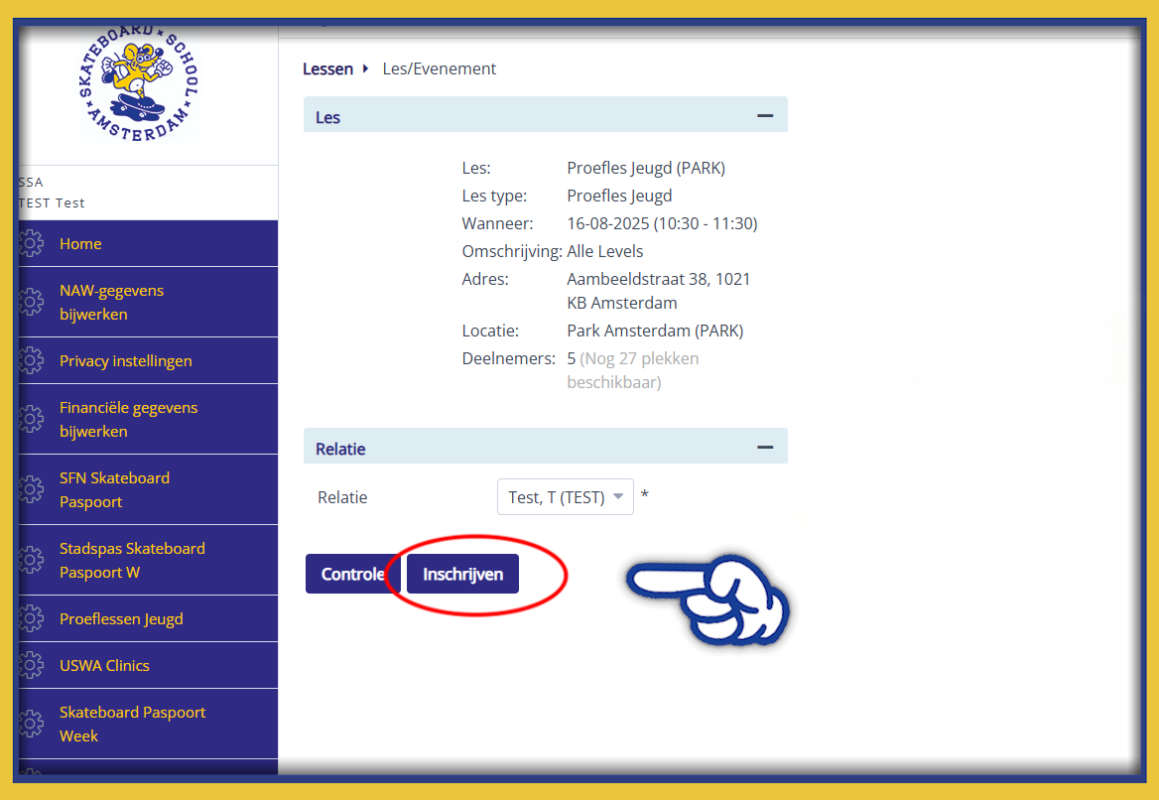The height and width of the screenshot is (800, 1159).
Task: Go to Skateboard Paspoort Week menu item
Action: tap(132, 724)
